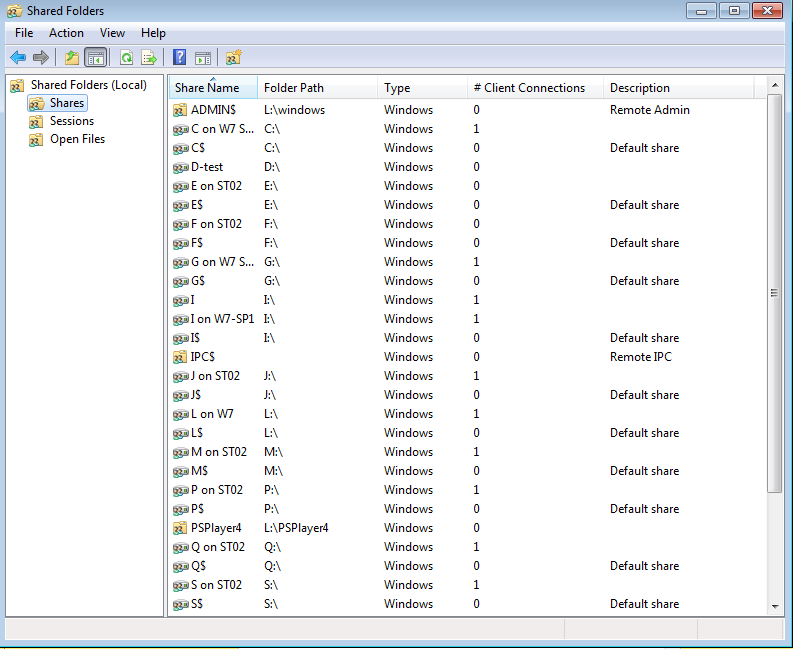This screenshot has width=793, height=649.
Task: Select the 'M on ST02' share row
Action: 467,452
